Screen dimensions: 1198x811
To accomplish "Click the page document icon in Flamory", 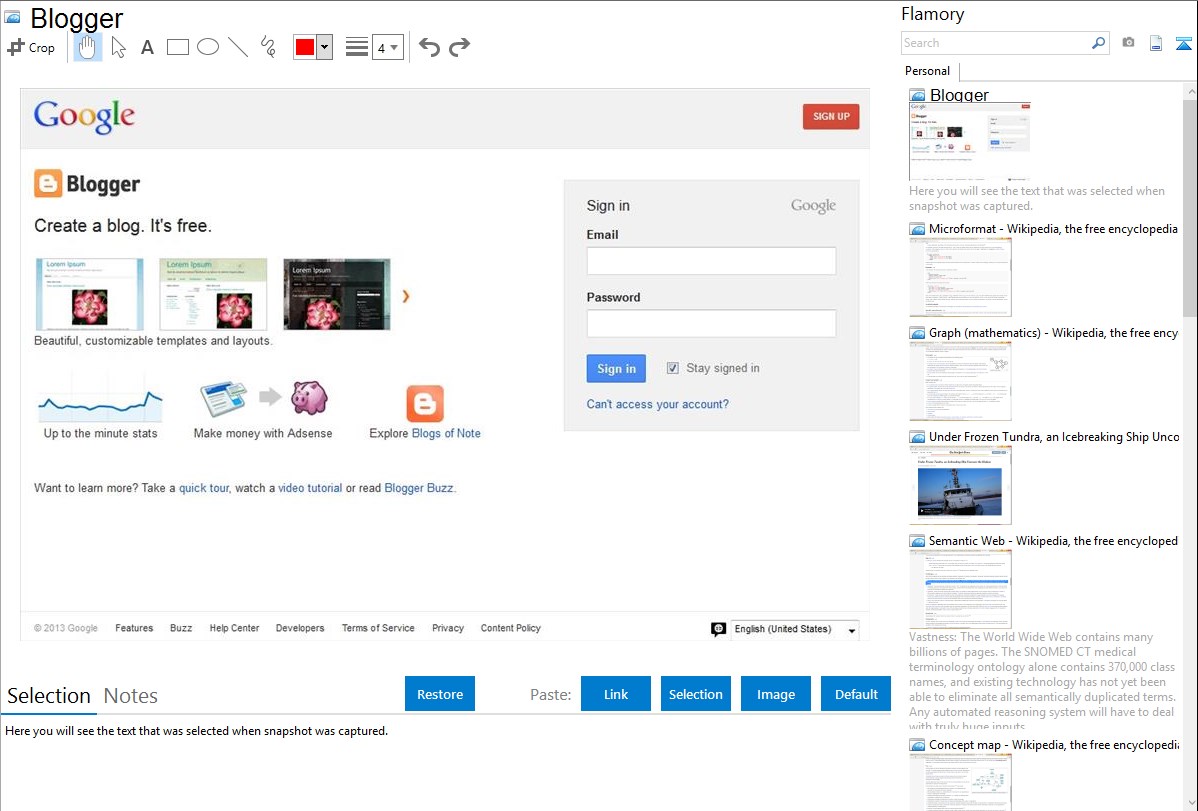I will pos(1156,43).
